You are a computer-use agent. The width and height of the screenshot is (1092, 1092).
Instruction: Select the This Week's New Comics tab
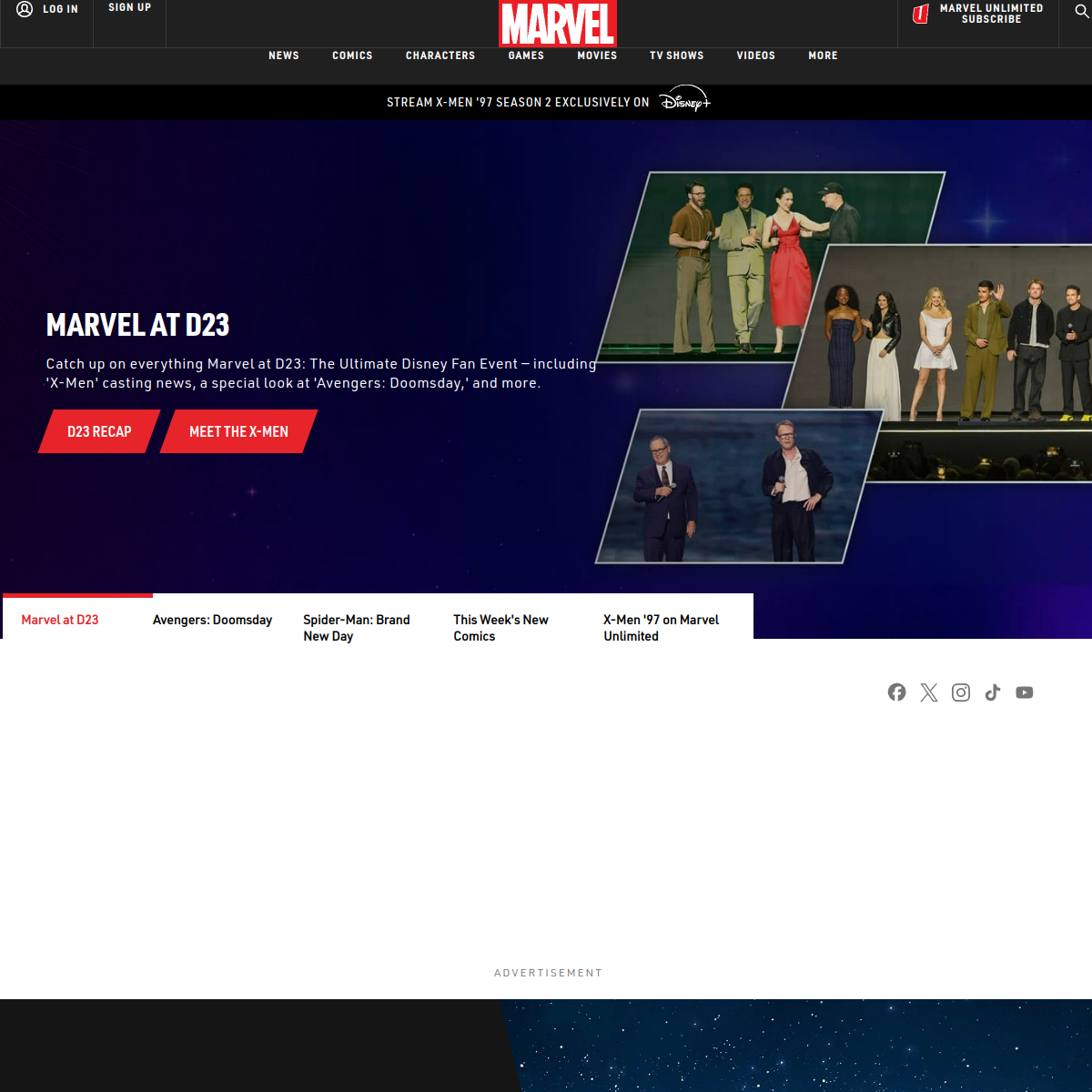501,628
